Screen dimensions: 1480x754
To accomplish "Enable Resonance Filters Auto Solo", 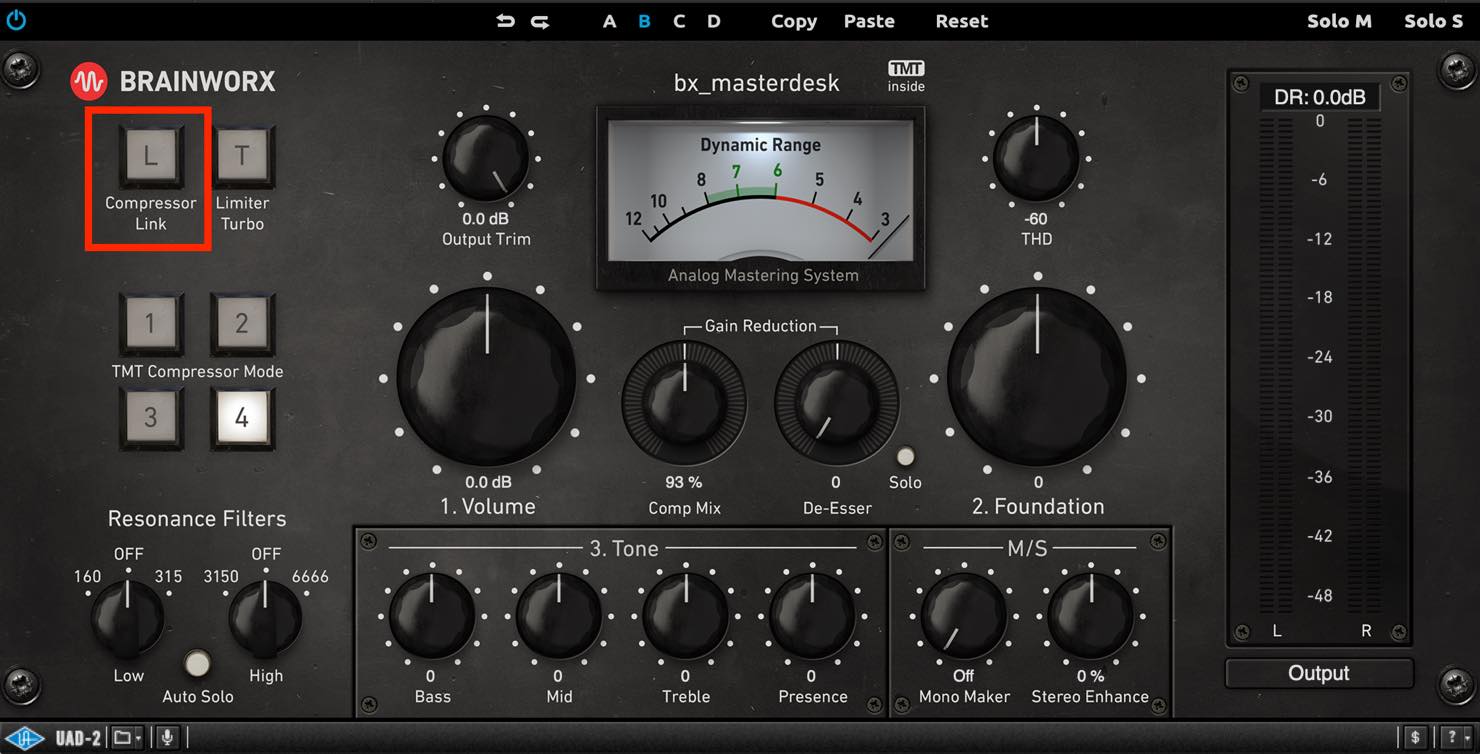I will pos(198,663).
